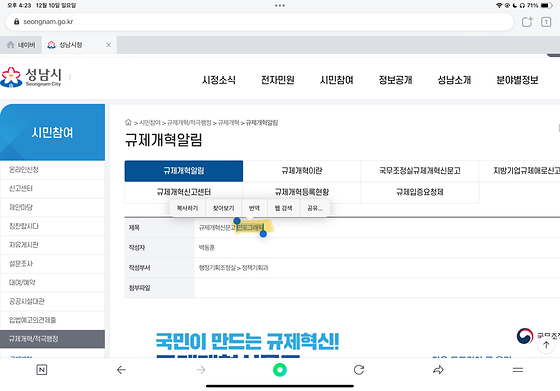Open the 시민참여 top menu
This screenshot has height=391, width=560.
tap(336, 80)
